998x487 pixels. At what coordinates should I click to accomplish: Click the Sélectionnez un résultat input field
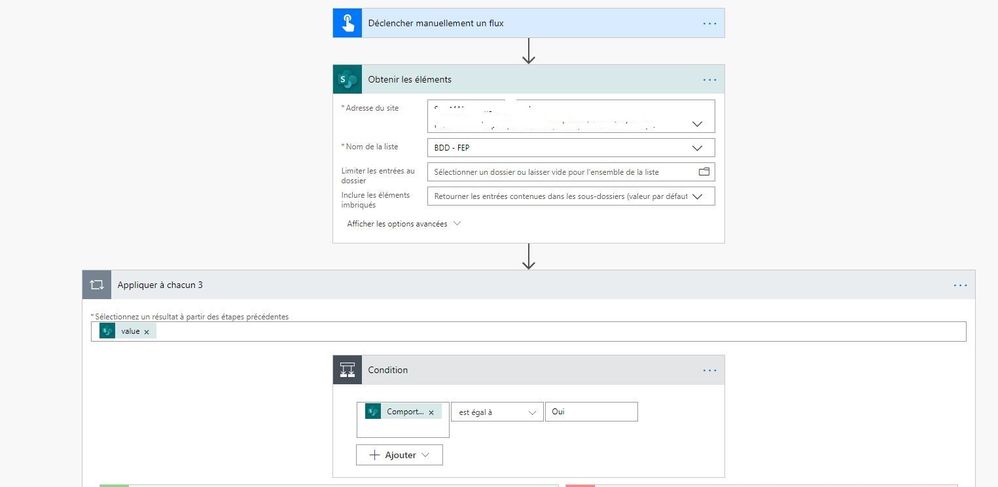click(x=528, y=332)
